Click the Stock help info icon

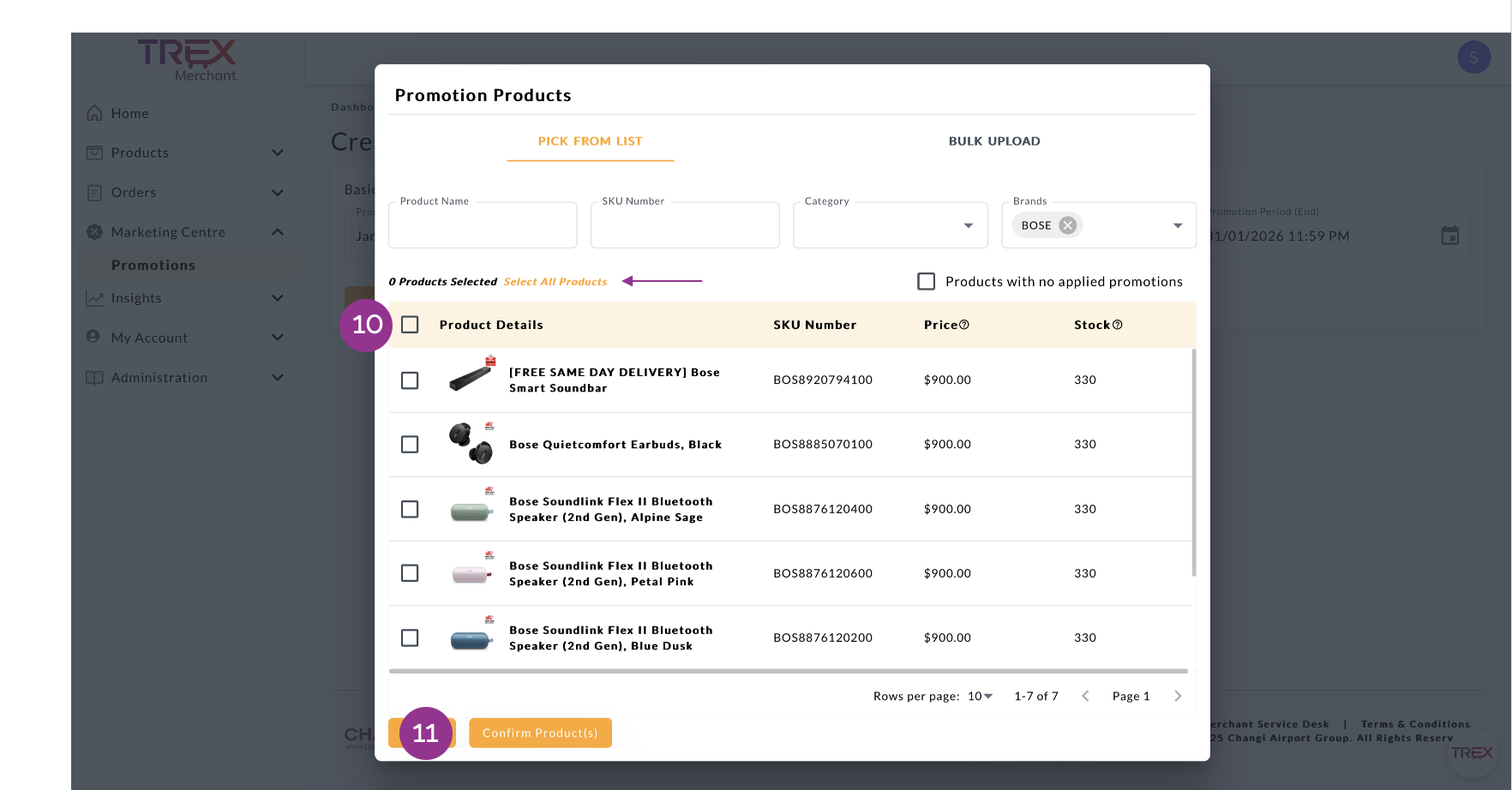1117,325
